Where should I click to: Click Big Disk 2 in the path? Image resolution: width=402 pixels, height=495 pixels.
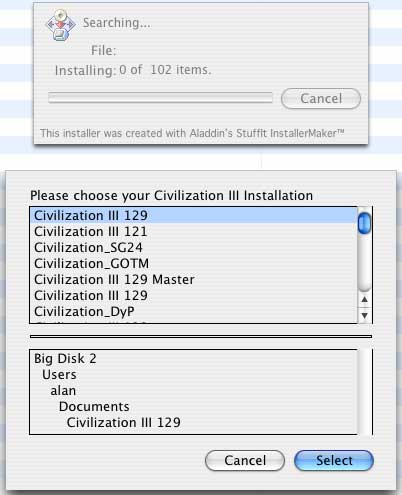point(65,359)
